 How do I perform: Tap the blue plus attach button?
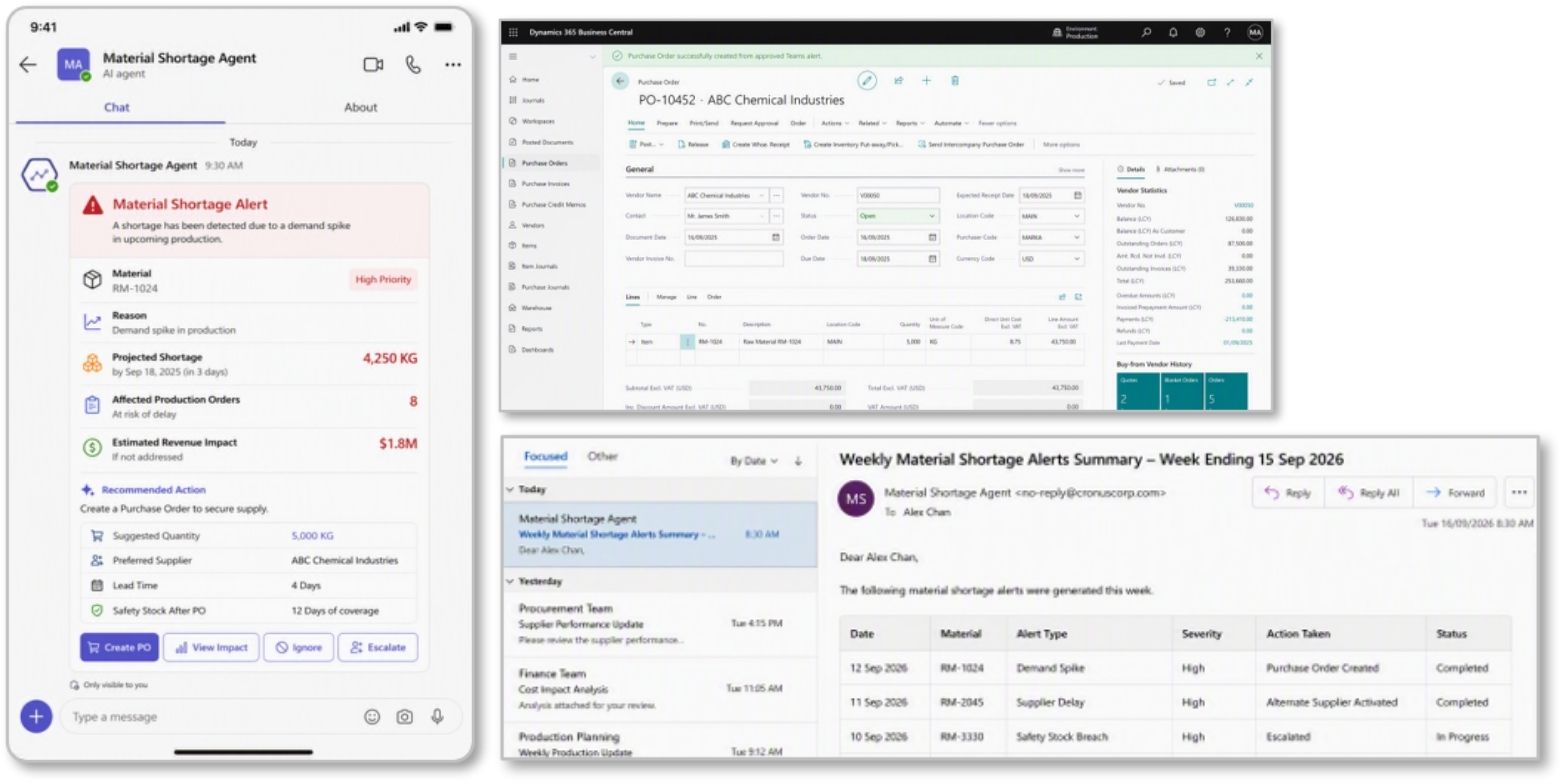click(36, 716)
